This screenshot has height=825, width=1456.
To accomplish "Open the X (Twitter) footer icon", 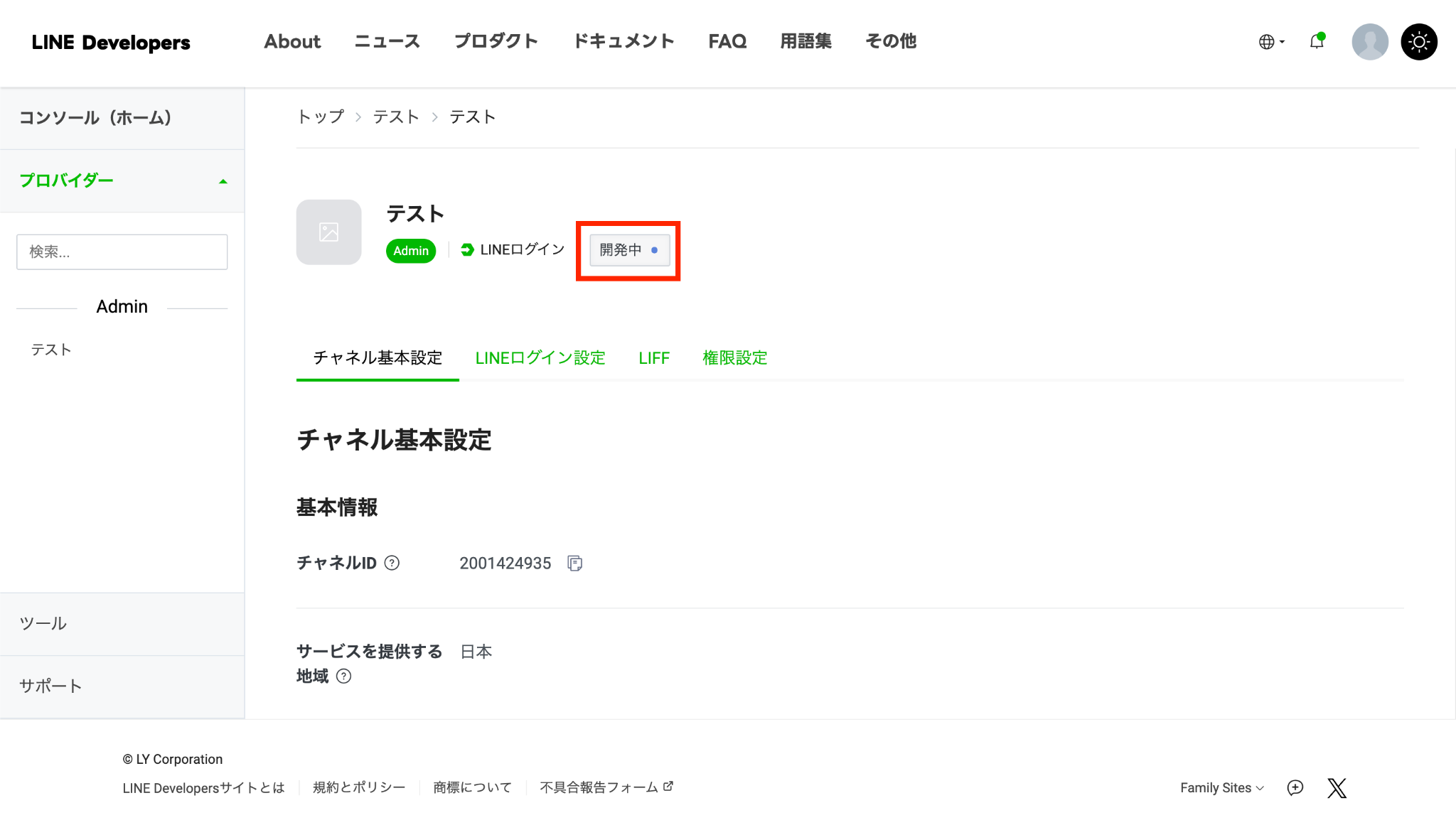I will (x=1337, y=788).
